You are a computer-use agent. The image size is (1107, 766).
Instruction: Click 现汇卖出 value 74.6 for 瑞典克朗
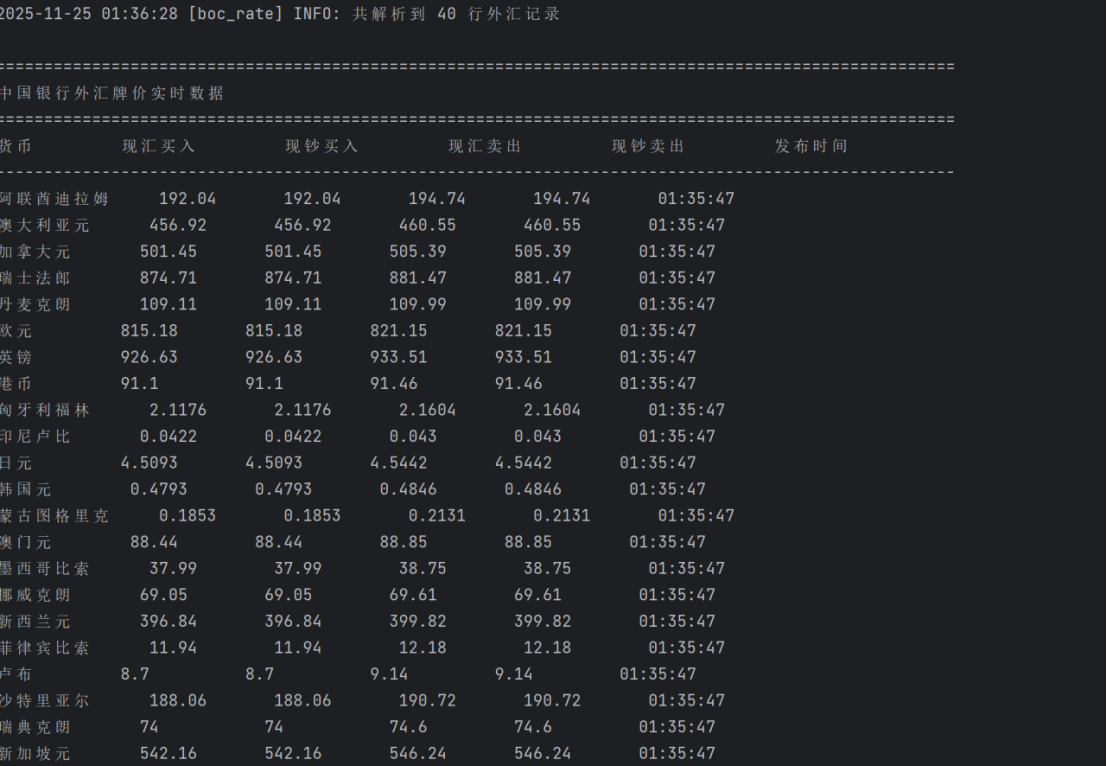(x=408, y=727)
